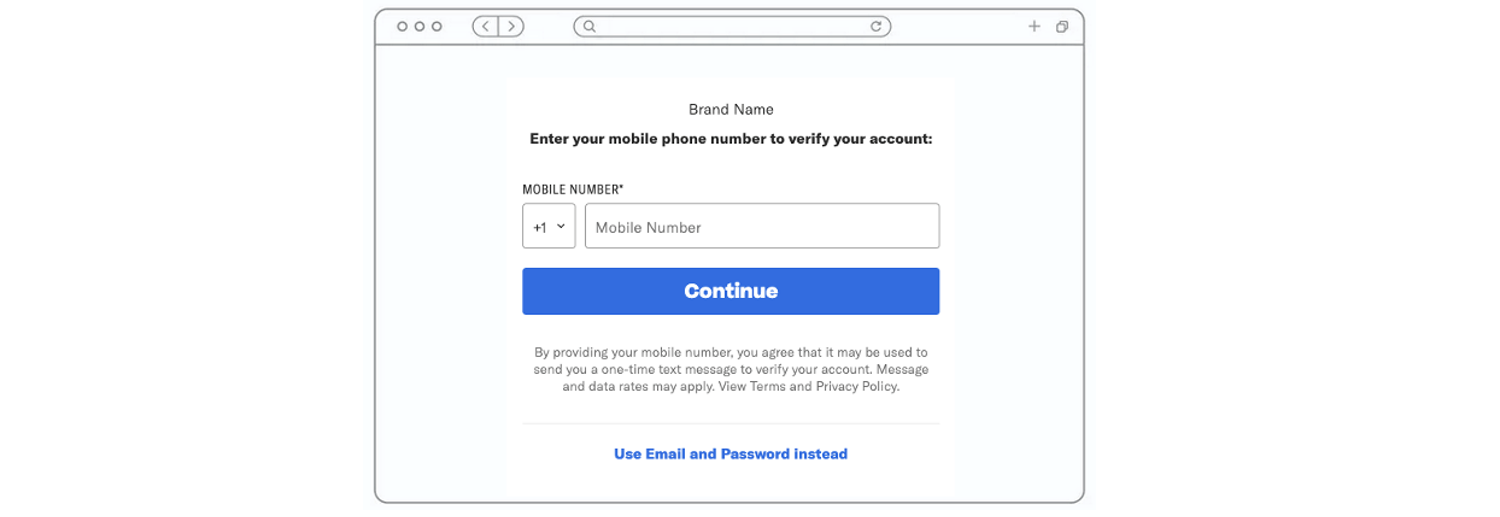Click the third window control circle

[x=436, y=27]
